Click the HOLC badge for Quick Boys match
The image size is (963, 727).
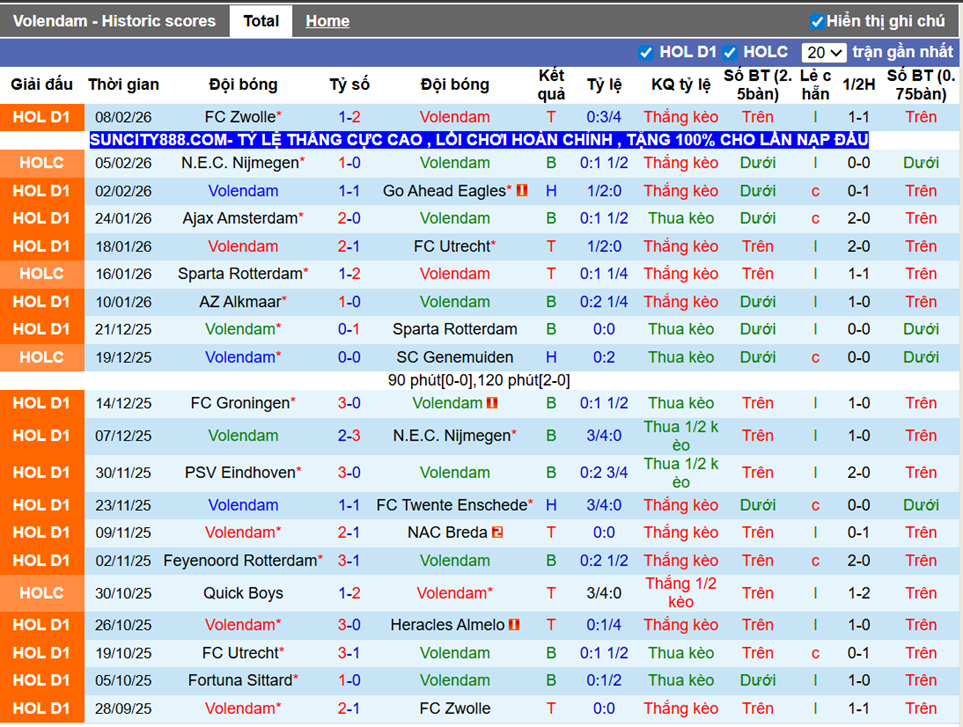tap(42, 593)
